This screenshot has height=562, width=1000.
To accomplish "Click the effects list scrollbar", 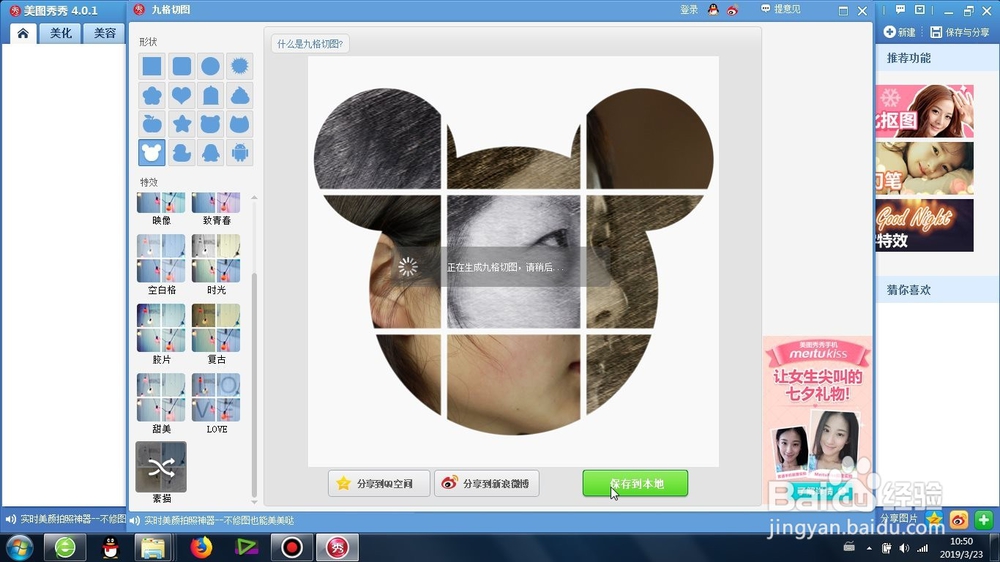I will [x=254, y=385].
